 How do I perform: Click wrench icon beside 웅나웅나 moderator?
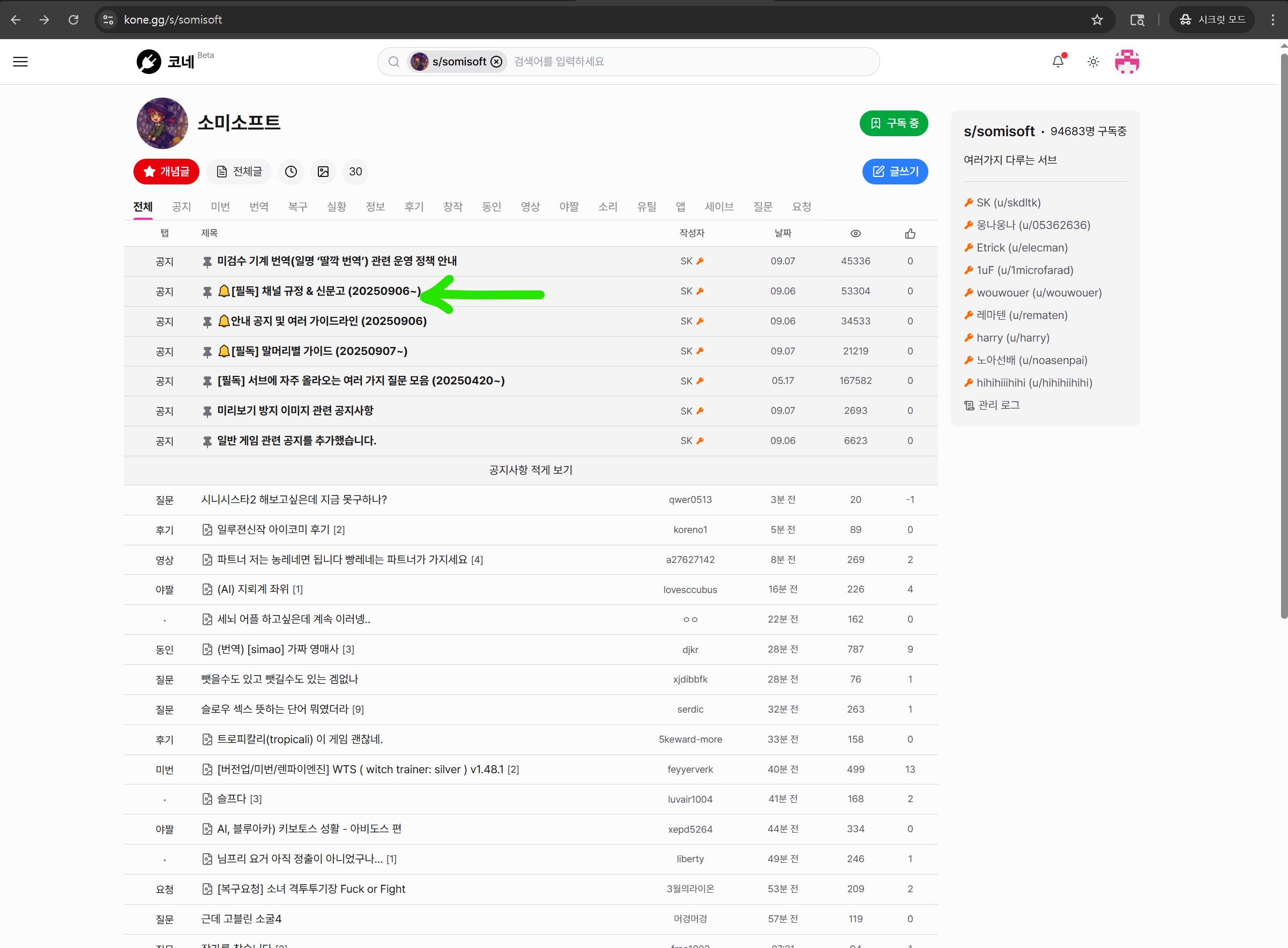coord(968,225)
